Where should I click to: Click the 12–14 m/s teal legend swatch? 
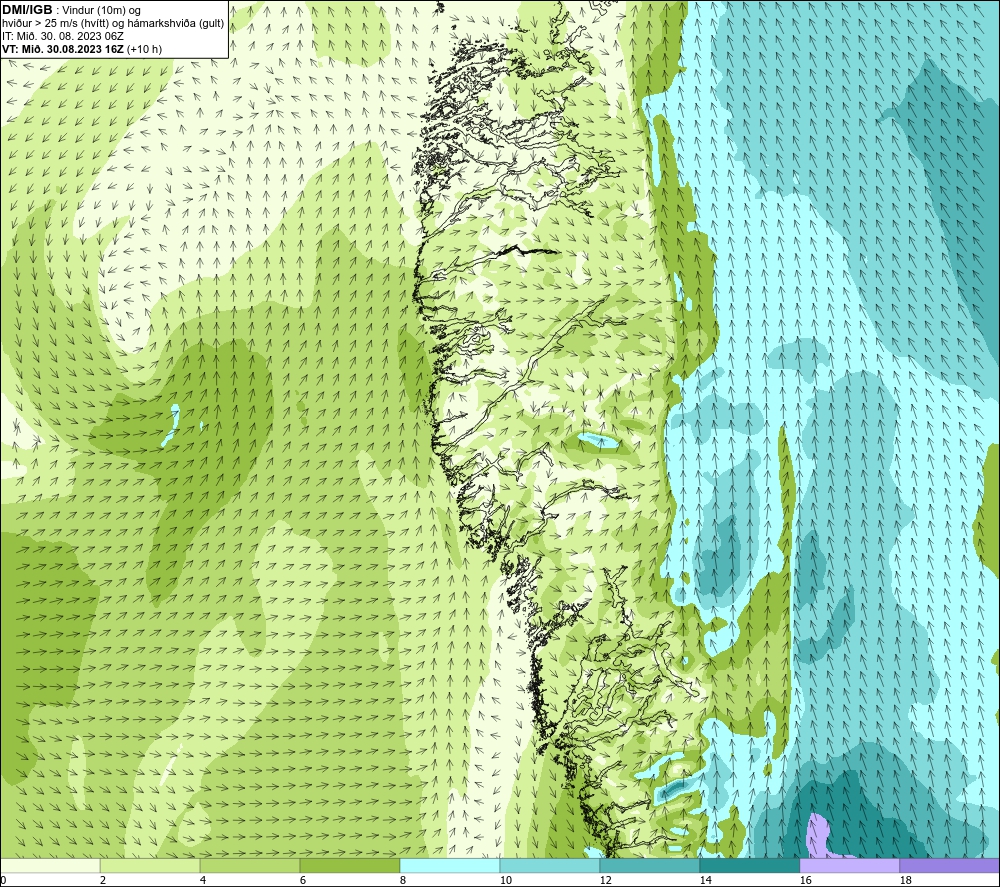(x=649, y=865)
